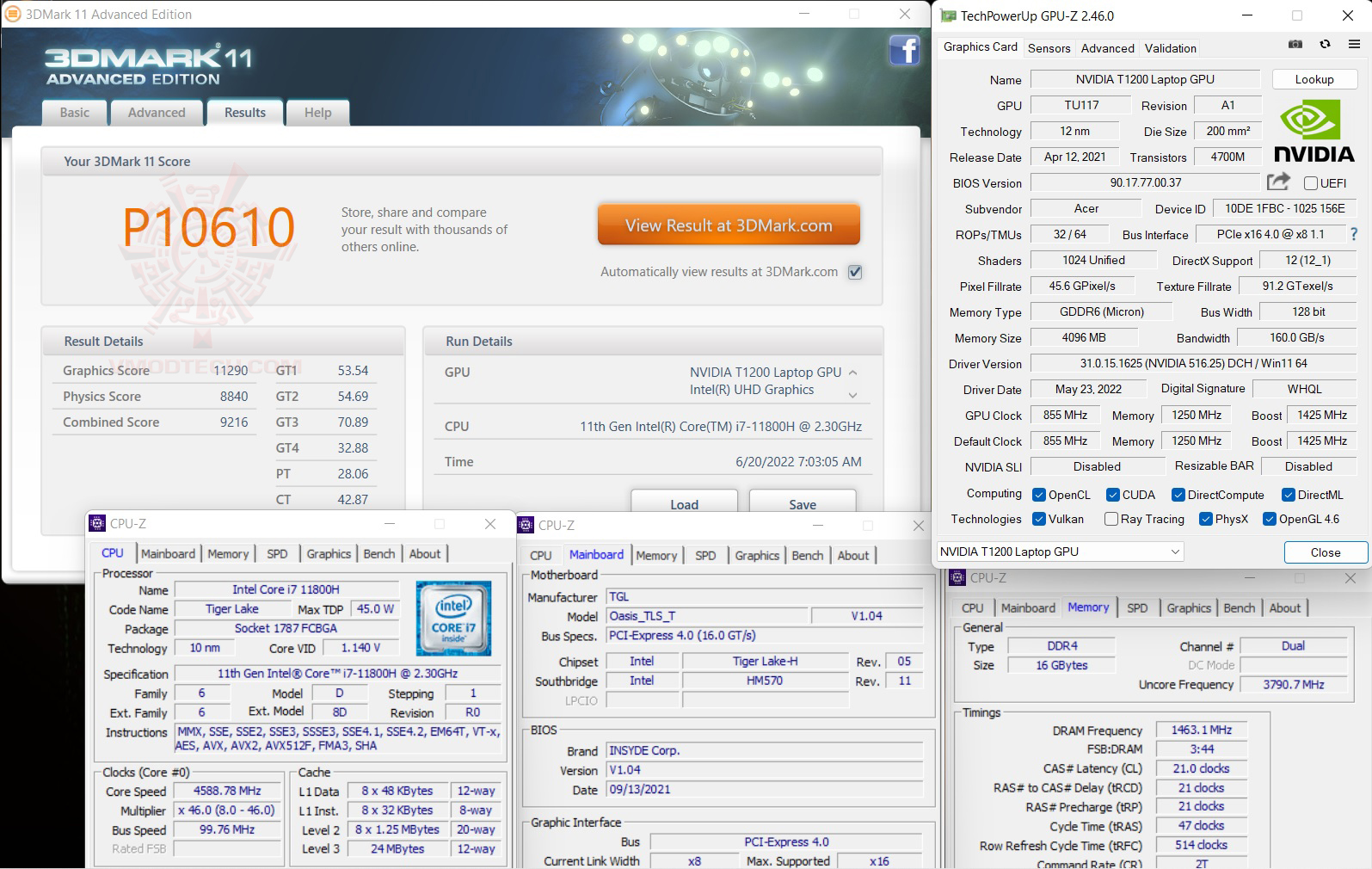
Task: Open Mainboard tab in the CPU-Z Memory window
Action: 1028,608
